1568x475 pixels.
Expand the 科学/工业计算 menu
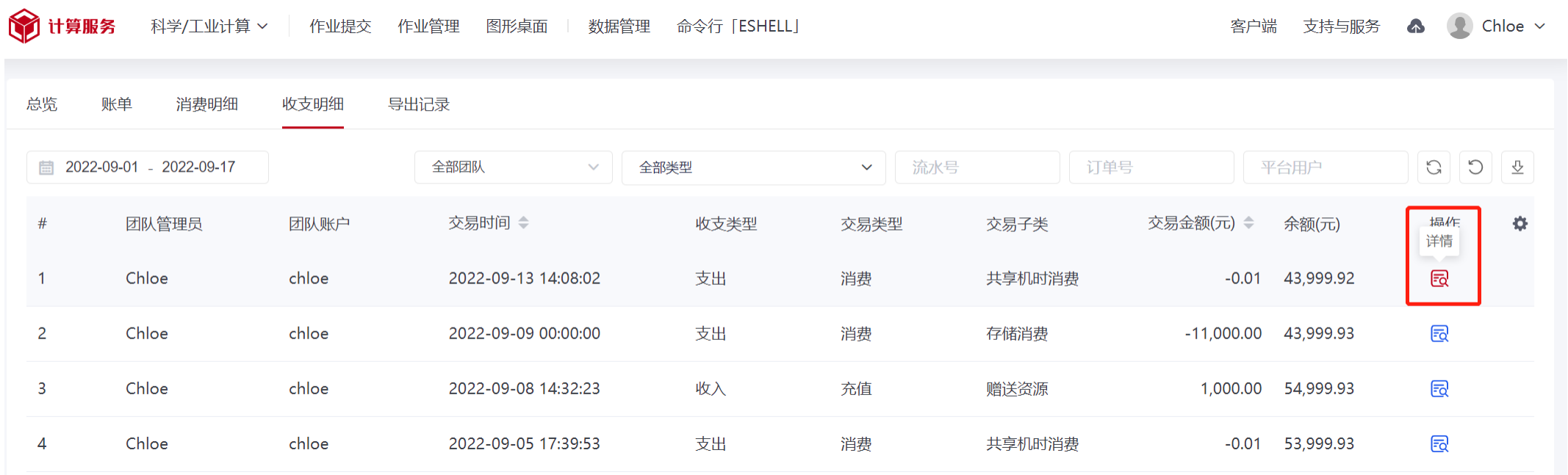click(x=209, y=26)
